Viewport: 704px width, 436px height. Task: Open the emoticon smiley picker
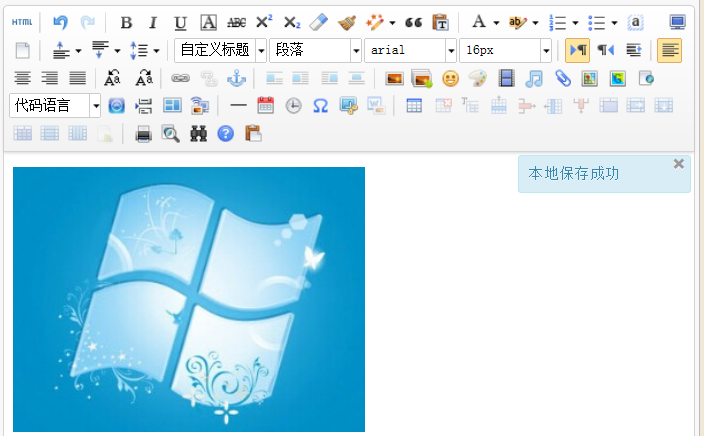[x=450, y=79]
